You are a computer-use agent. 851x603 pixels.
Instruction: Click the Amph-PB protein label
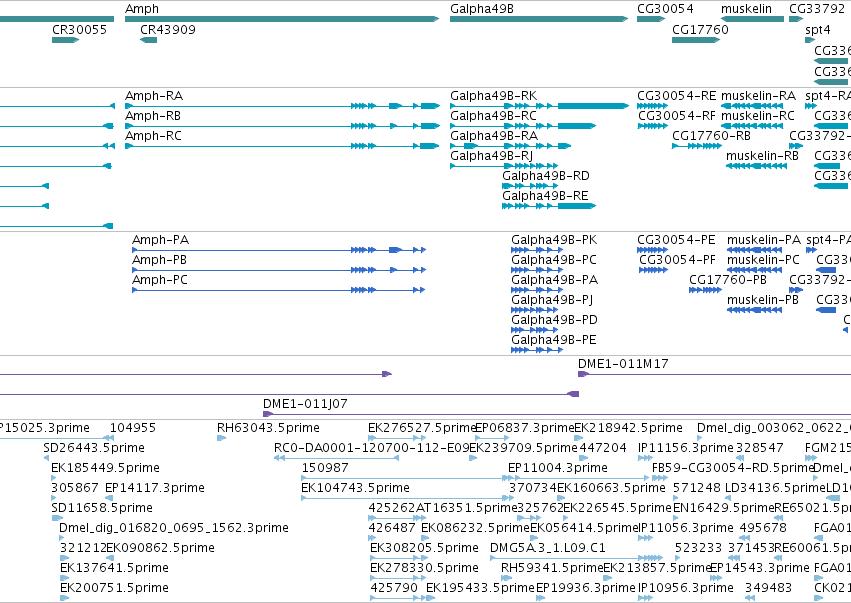160,260
